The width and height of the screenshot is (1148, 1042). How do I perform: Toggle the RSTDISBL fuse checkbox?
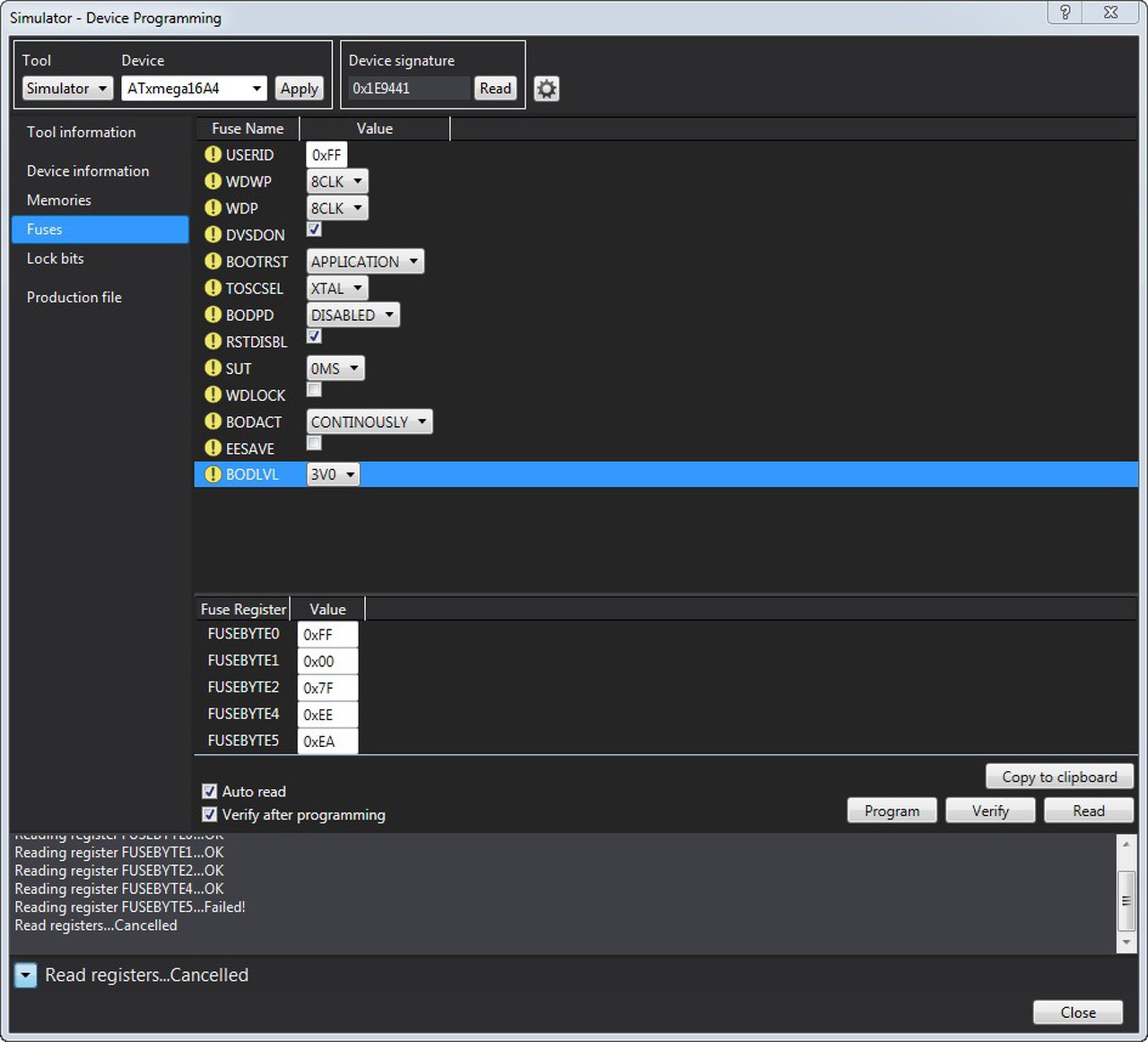click(314, 336)
